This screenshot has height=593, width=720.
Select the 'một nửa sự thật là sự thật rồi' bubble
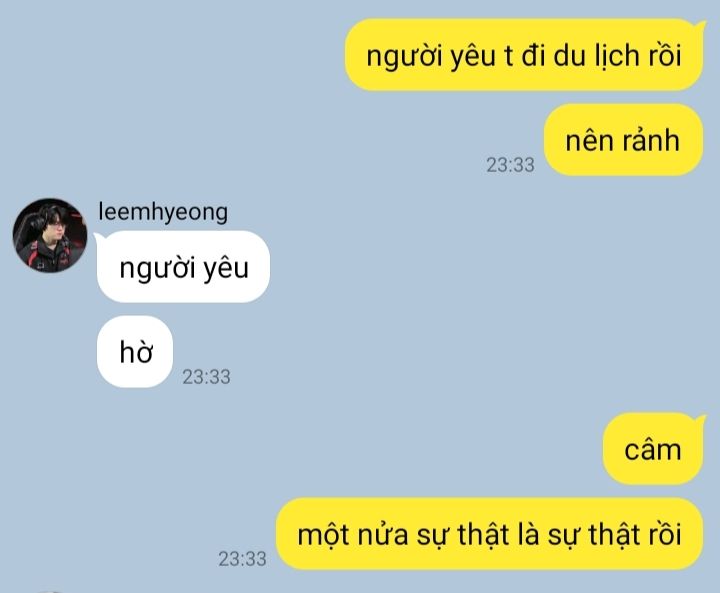point(489,534)
